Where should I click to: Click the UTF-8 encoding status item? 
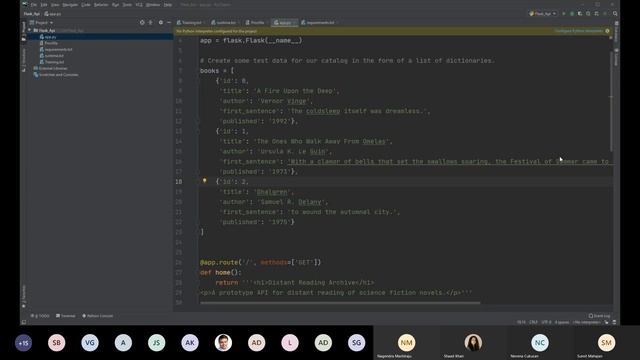coord(546,322)
